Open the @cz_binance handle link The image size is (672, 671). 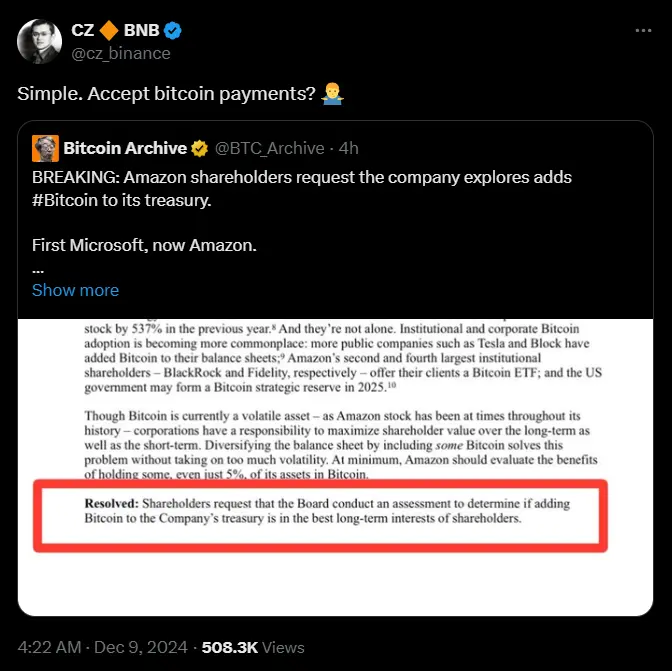121,53
